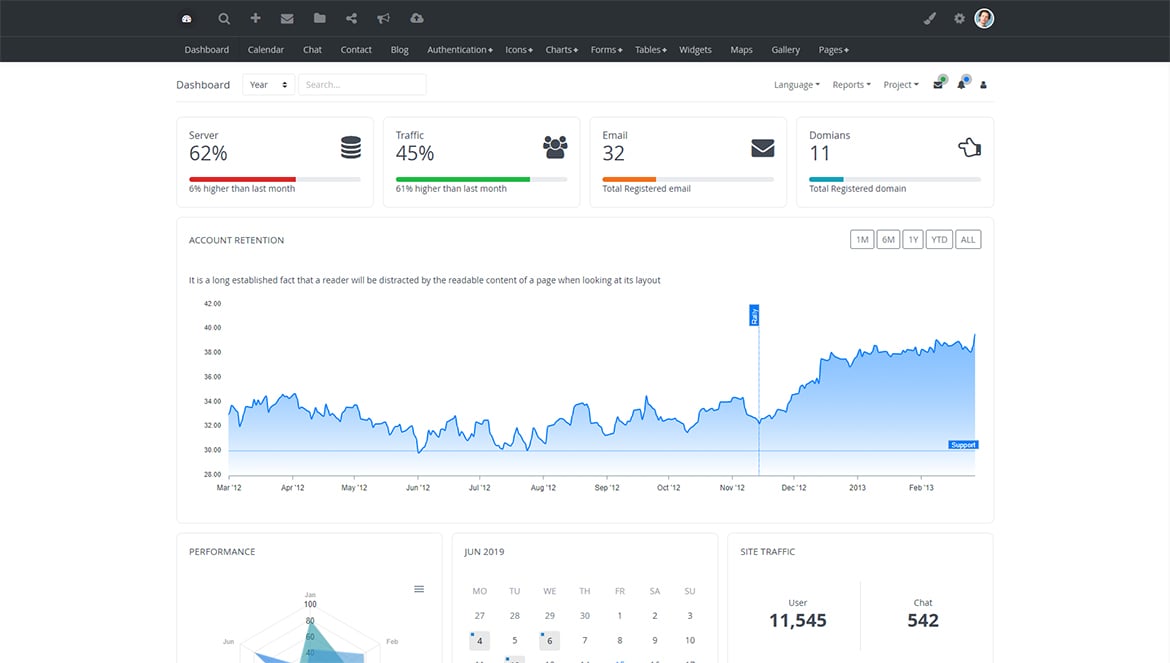Click the Email card envelope icon
Screen dimensions: 1170x663
point(763,148)
